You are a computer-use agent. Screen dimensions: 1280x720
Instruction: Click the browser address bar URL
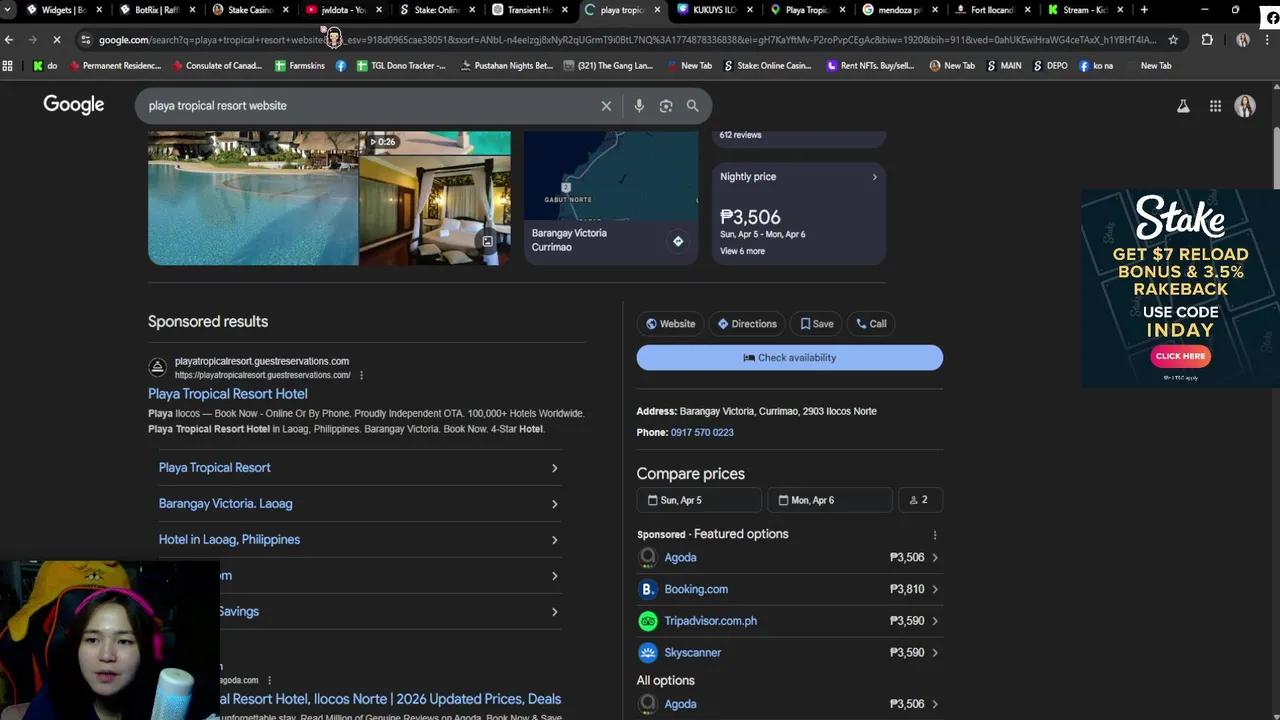point(627,40)
